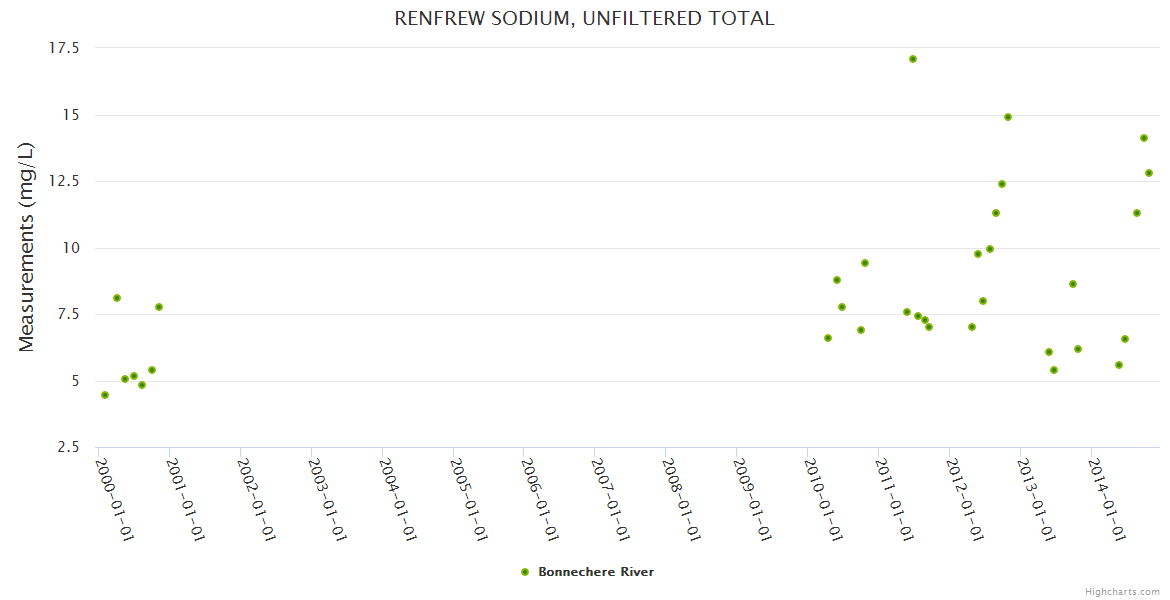Click the 2012 data point near 12.4 mg/L
Viewport: 1170px width, 600px height.
click(x=1002, y=184)
